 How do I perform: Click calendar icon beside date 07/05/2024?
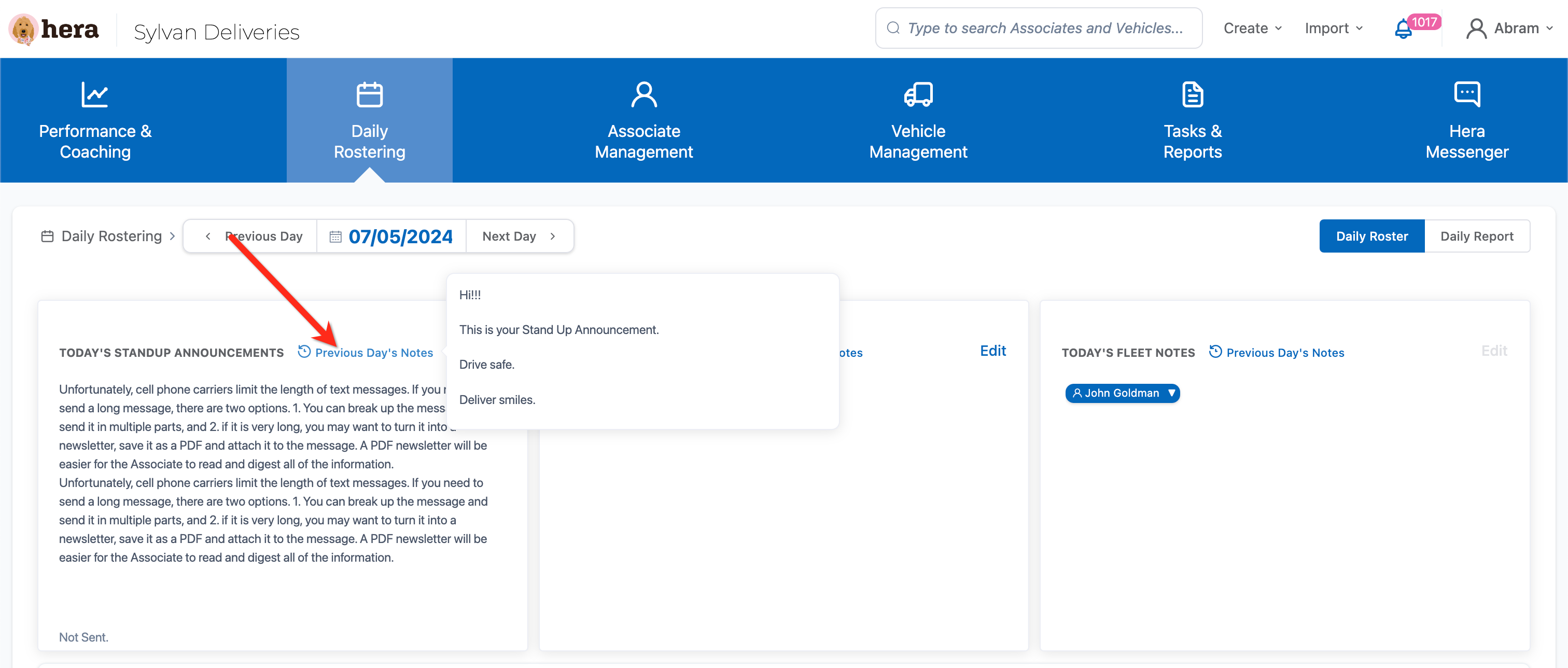click(x=335, y=236)
